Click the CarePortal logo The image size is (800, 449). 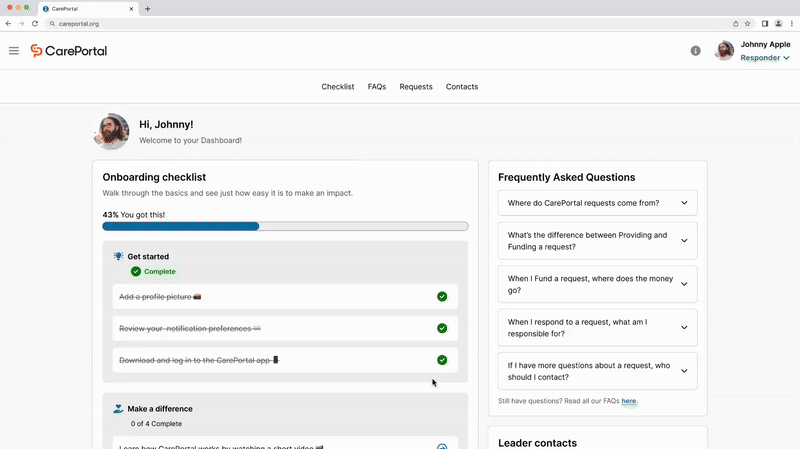[68, 51]
